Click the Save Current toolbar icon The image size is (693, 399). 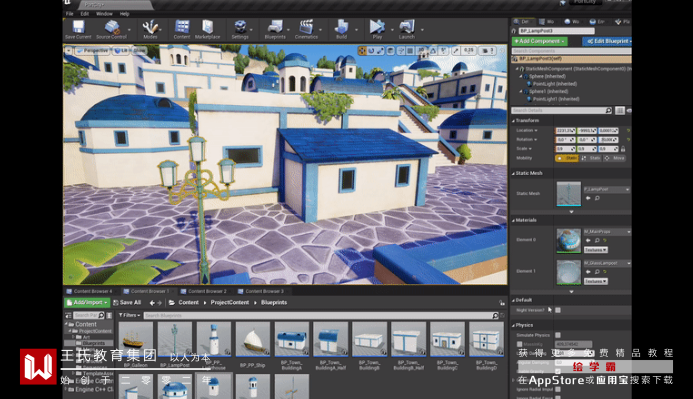tap(78, 30)
